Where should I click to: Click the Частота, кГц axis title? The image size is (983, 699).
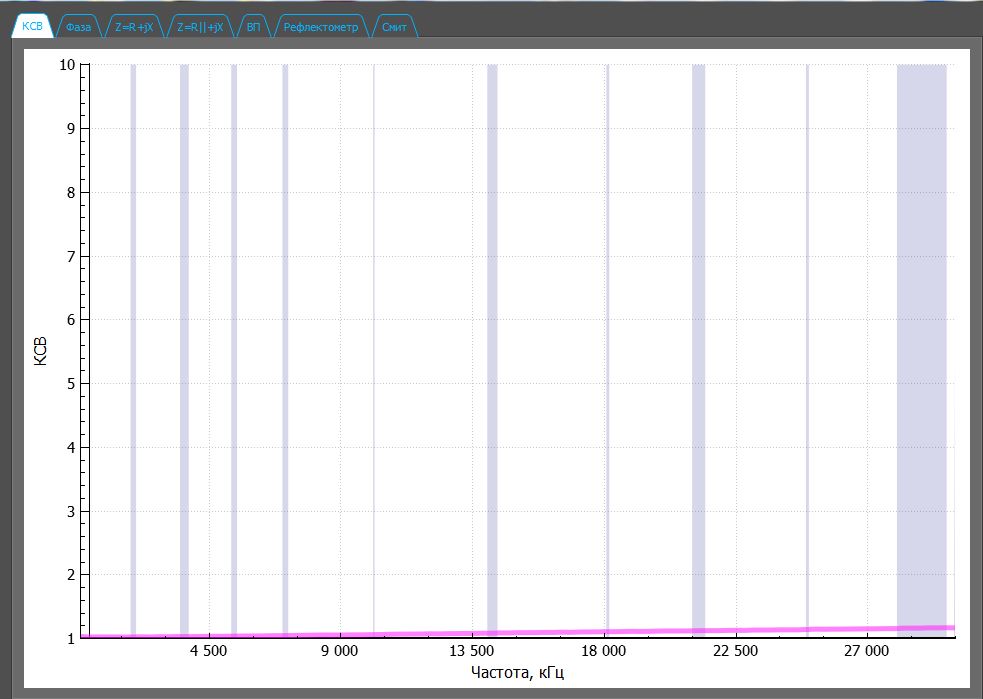click(x=518, y=673)
